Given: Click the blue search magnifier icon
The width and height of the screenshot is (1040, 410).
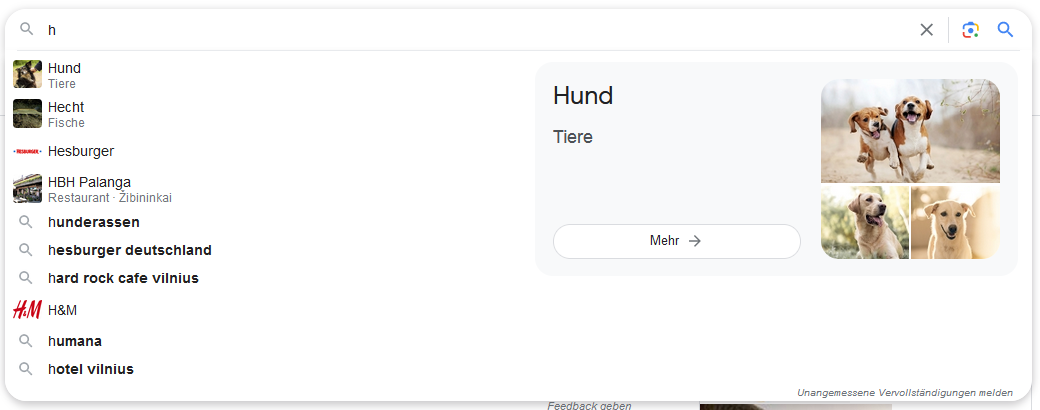Looking at the screenshot, I should pos(1006,30).
